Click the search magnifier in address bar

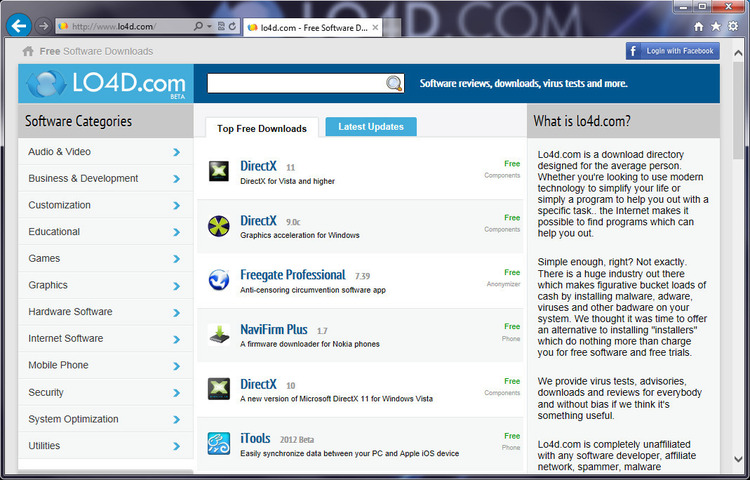tap(198, 27)
